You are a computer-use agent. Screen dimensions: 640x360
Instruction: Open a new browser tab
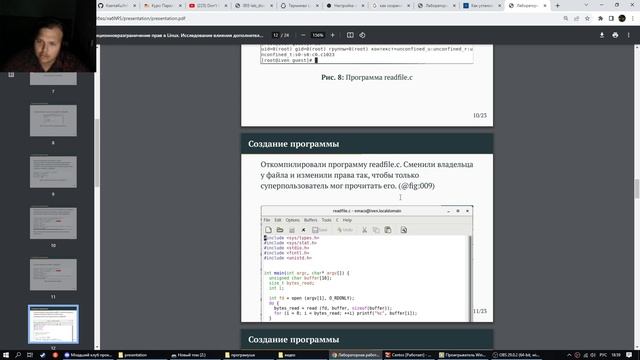(558, 6)
